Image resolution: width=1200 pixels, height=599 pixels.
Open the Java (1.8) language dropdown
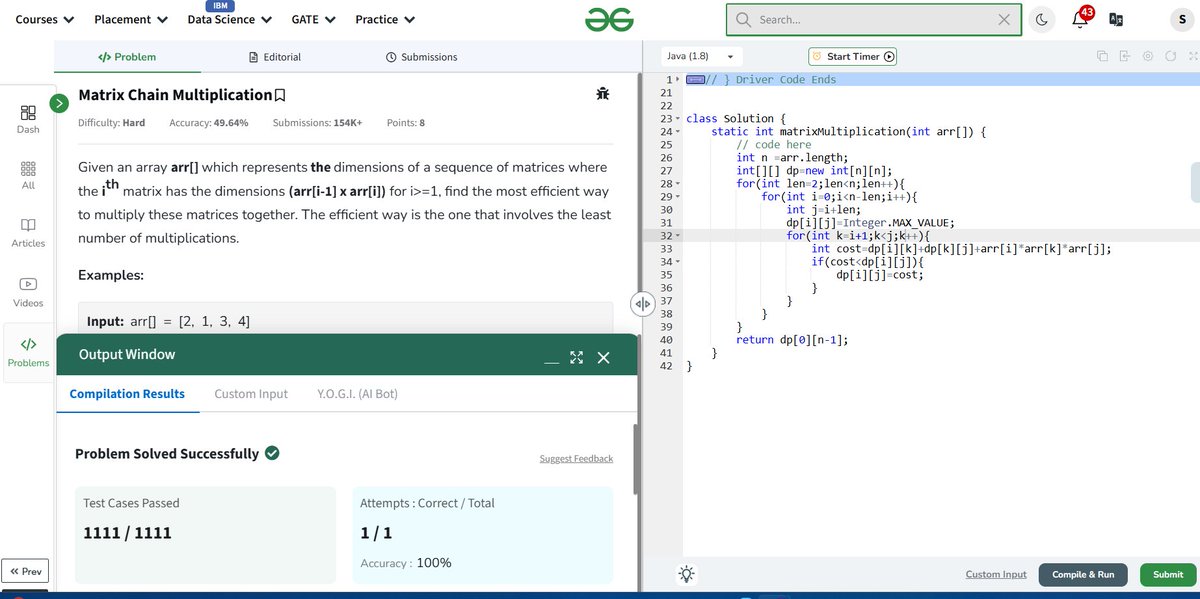pos(700,57)
